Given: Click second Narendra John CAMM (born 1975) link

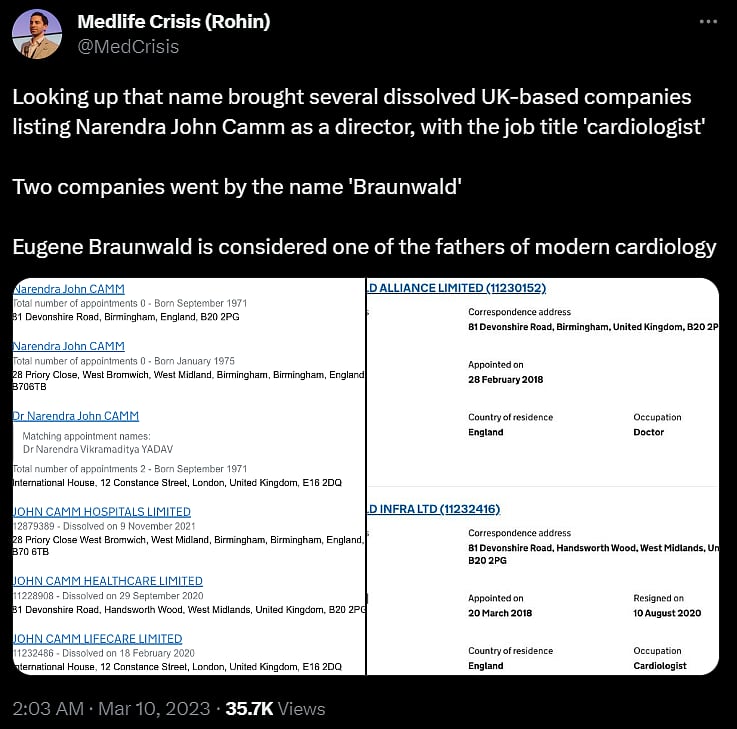Looking at the screenshot, I should [x=68, y=346].
